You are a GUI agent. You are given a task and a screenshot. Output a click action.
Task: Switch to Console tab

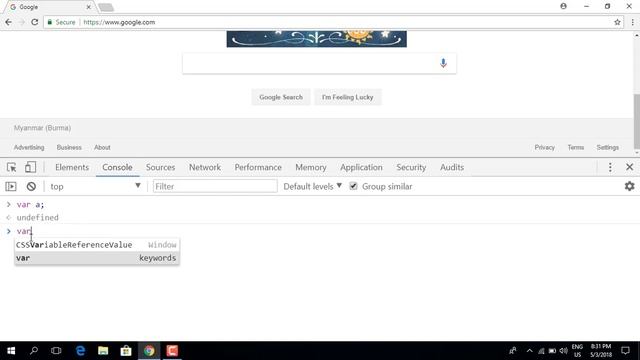(117, 167)
